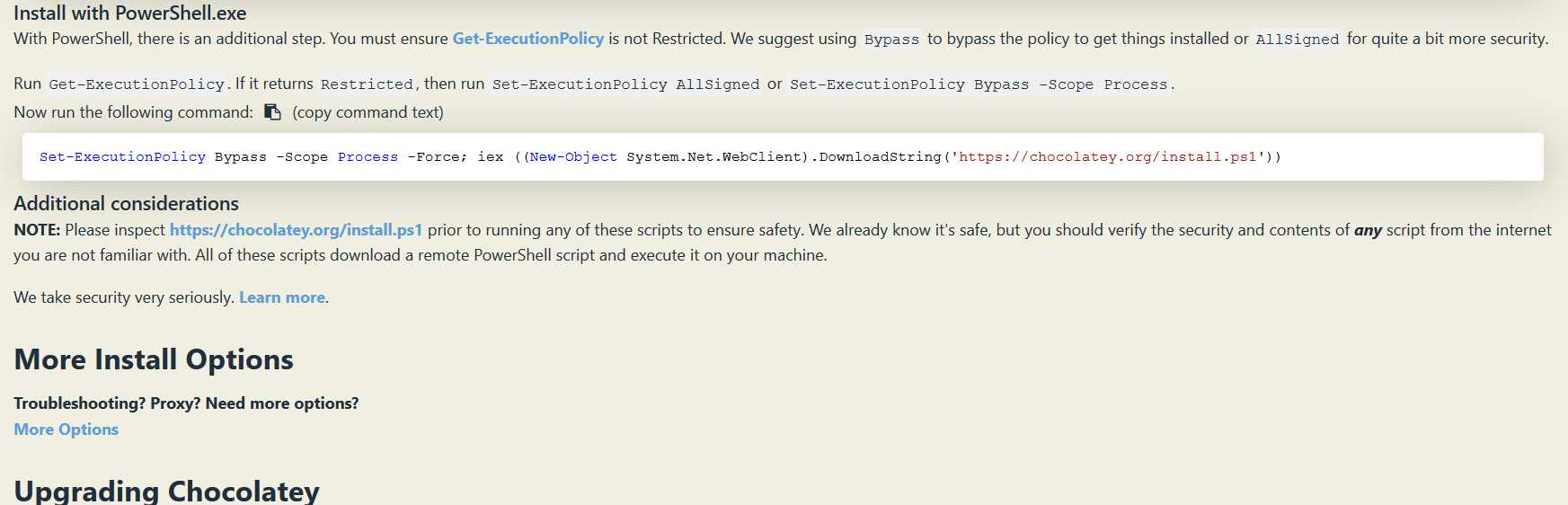
Task: Click the 'Install with PowerShell.exe' heading
Action: coord(130,13)
